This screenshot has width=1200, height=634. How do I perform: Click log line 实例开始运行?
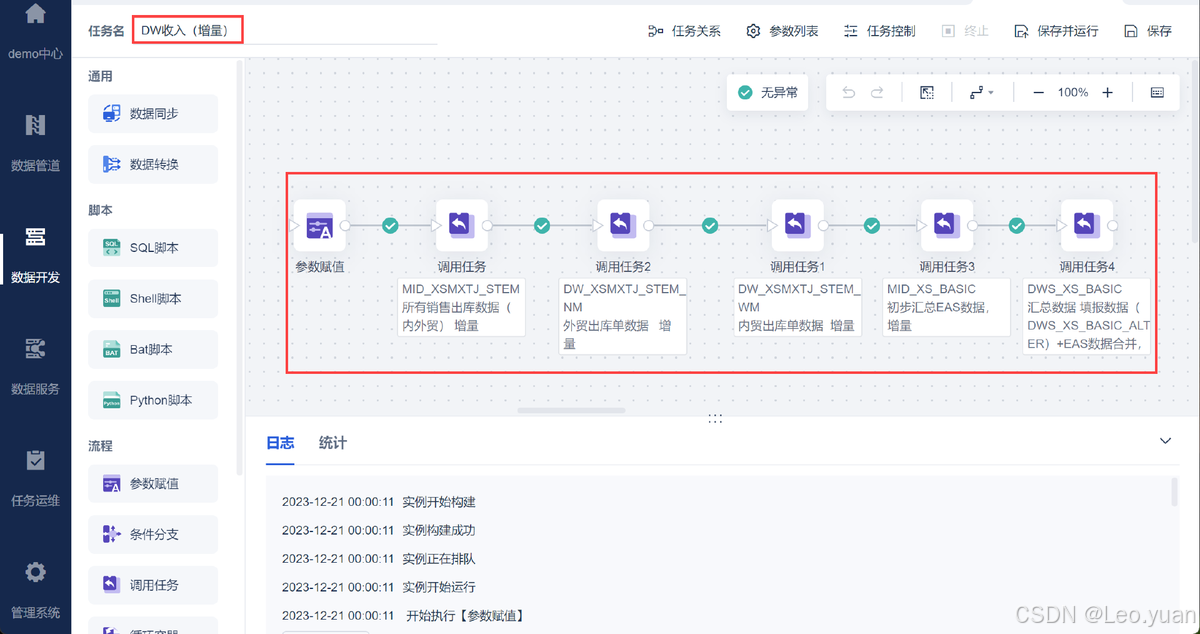[x=379, y=587]
